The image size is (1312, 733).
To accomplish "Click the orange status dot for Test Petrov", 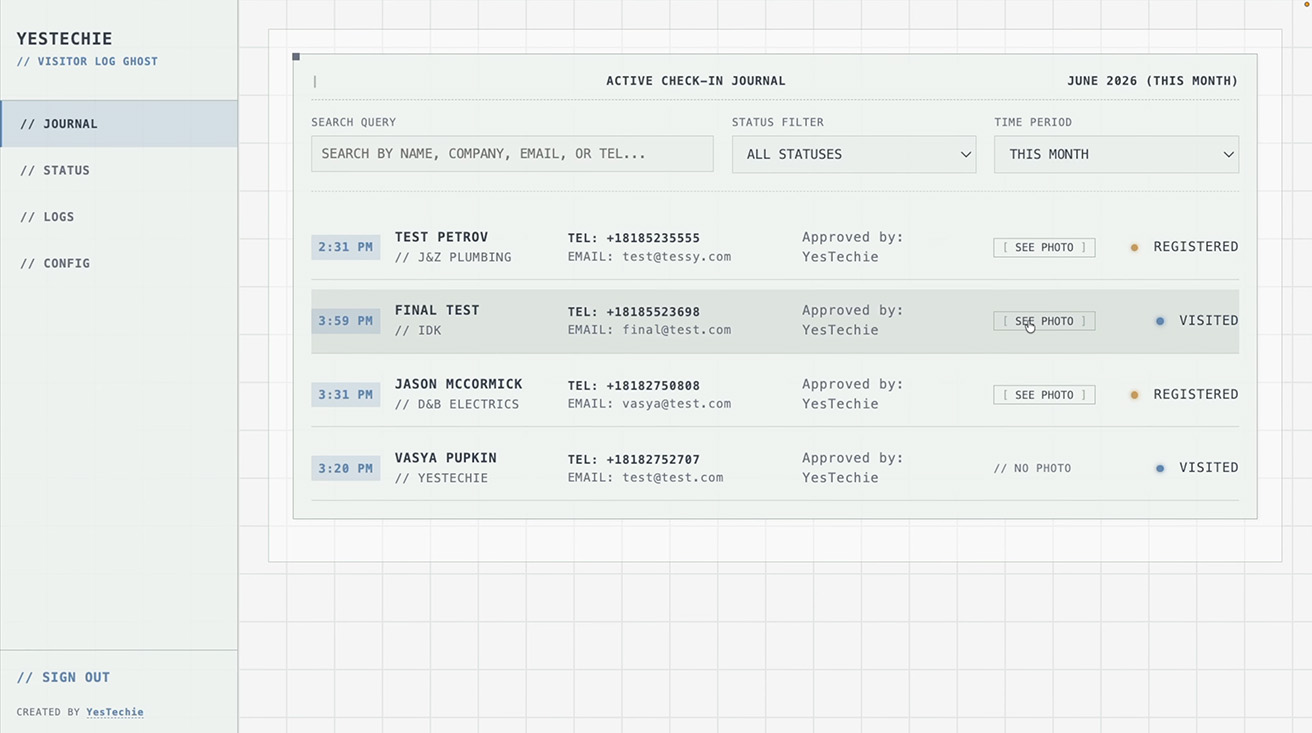I will [1134, 247].
